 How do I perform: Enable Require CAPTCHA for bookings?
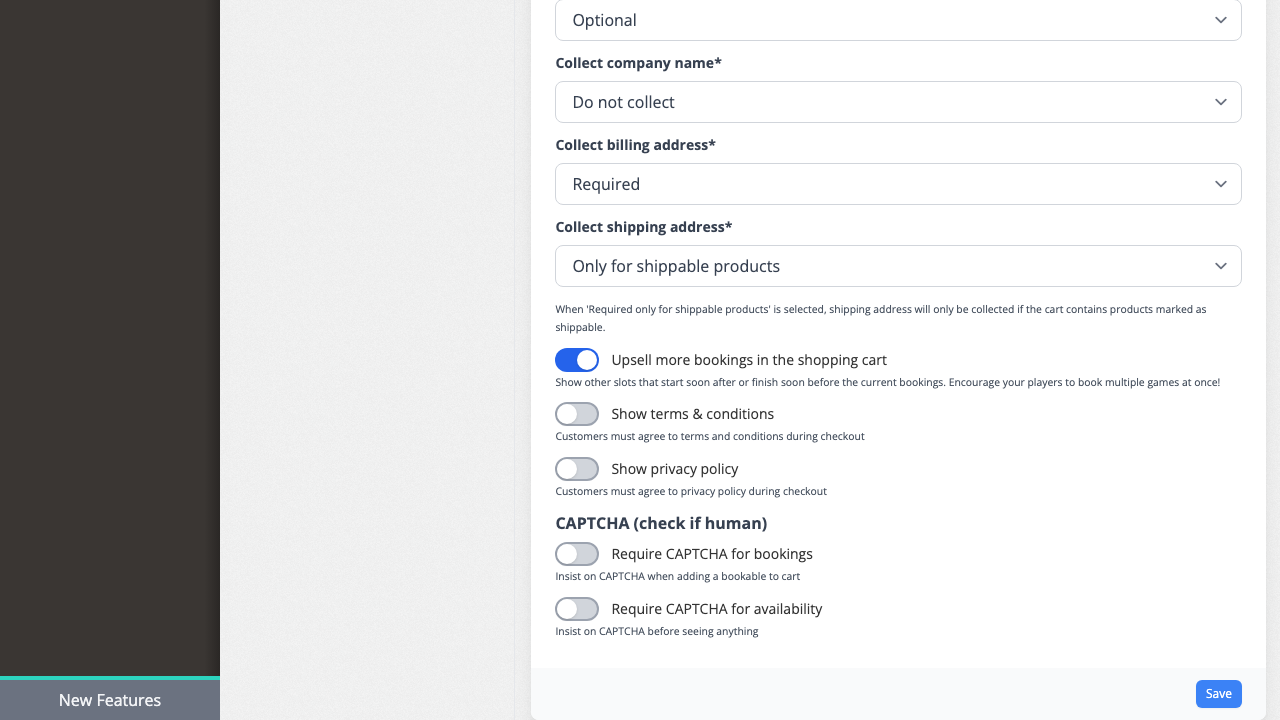coord(577,554)
